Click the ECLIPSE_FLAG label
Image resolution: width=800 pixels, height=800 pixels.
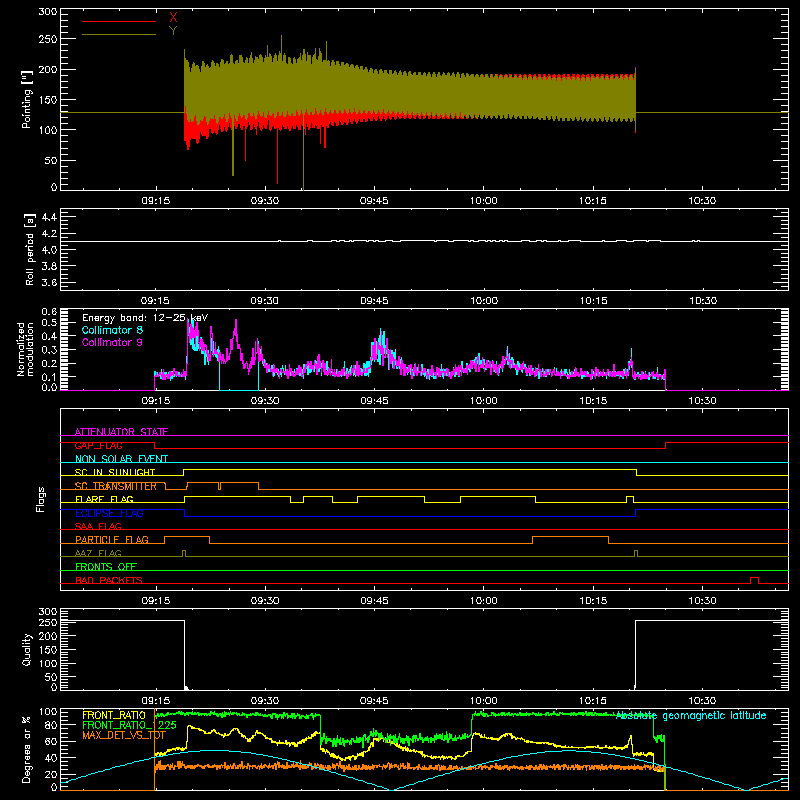click(x=109, y=513)
